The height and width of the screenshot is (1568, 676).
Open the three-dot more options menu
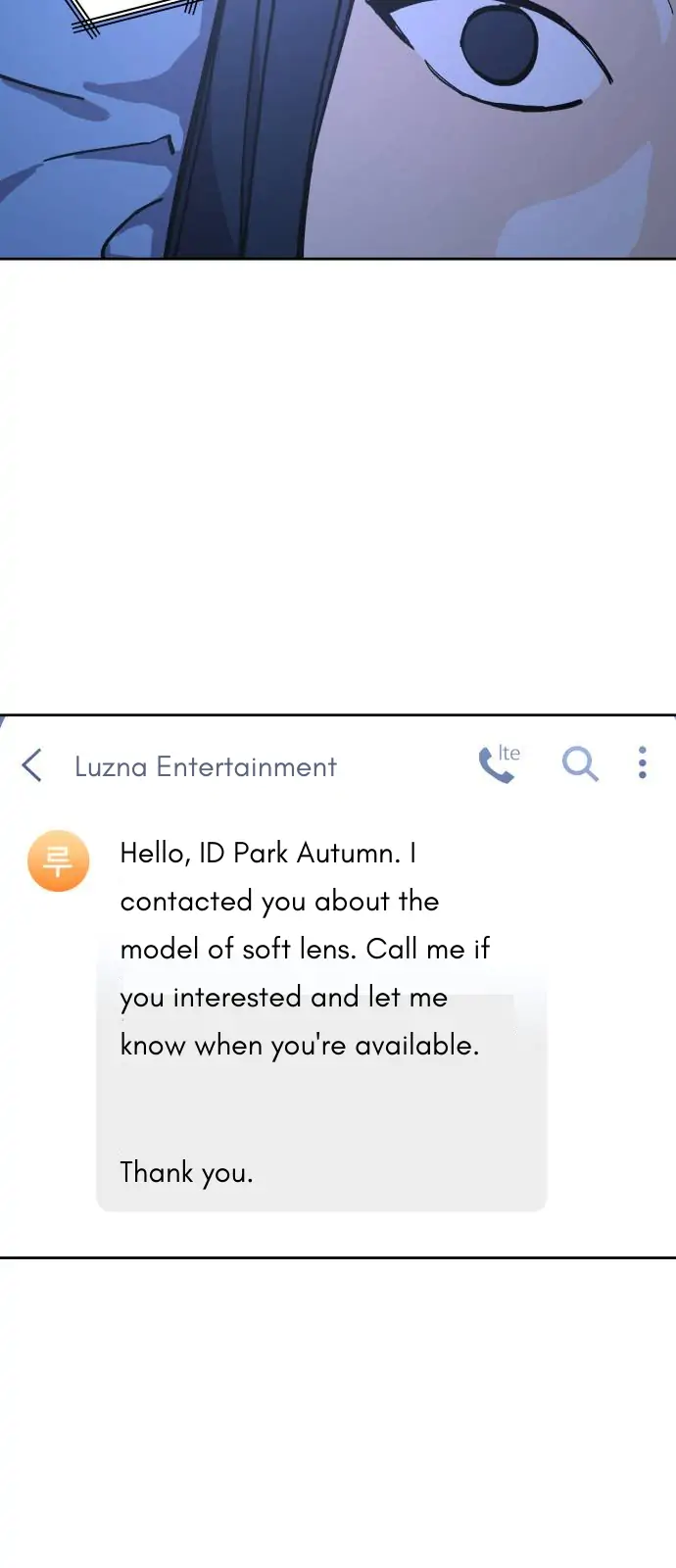point(643,762)
